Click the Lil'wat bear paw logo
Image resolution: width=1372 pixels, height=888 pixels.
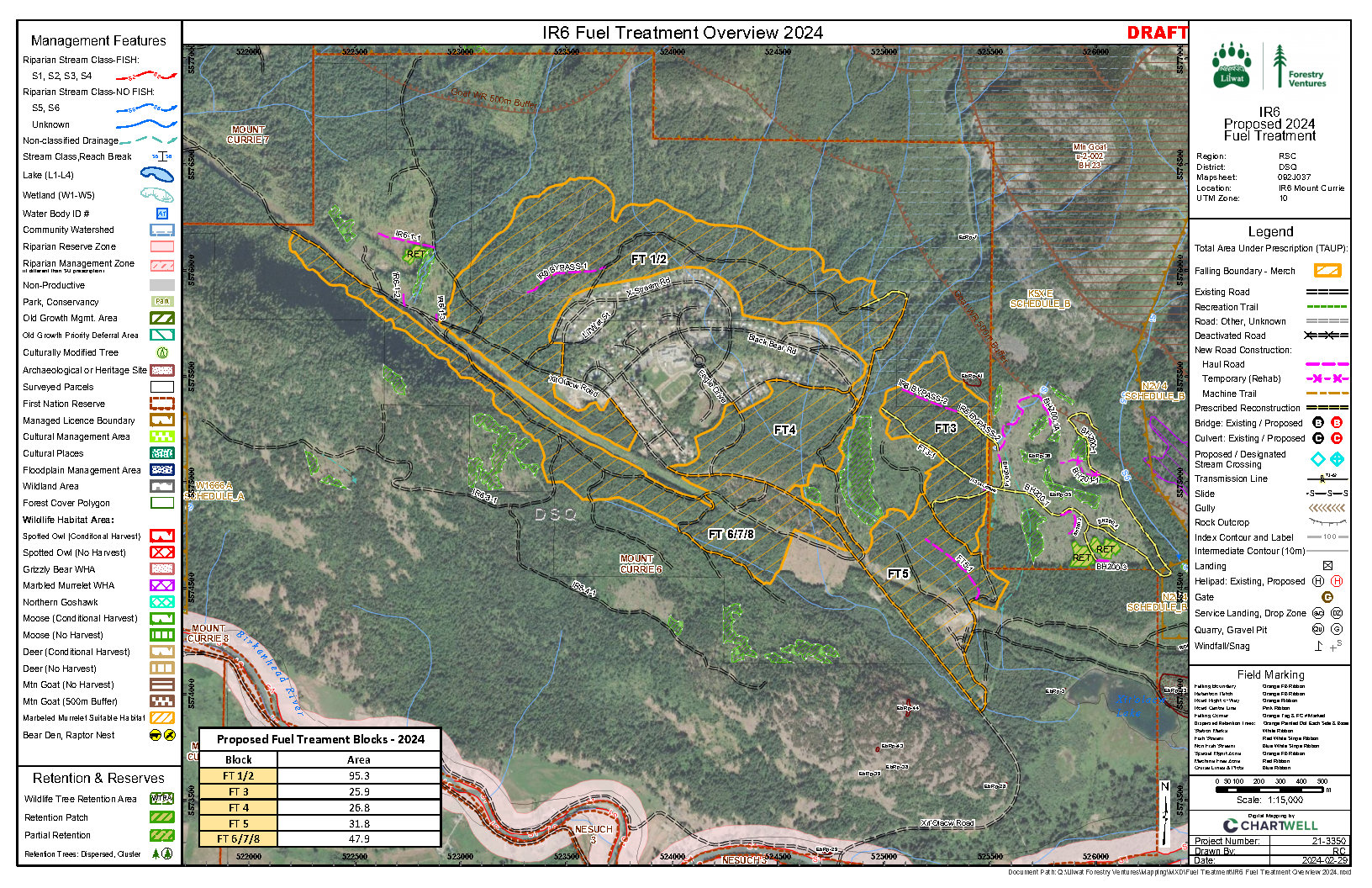coord(1232,65)
